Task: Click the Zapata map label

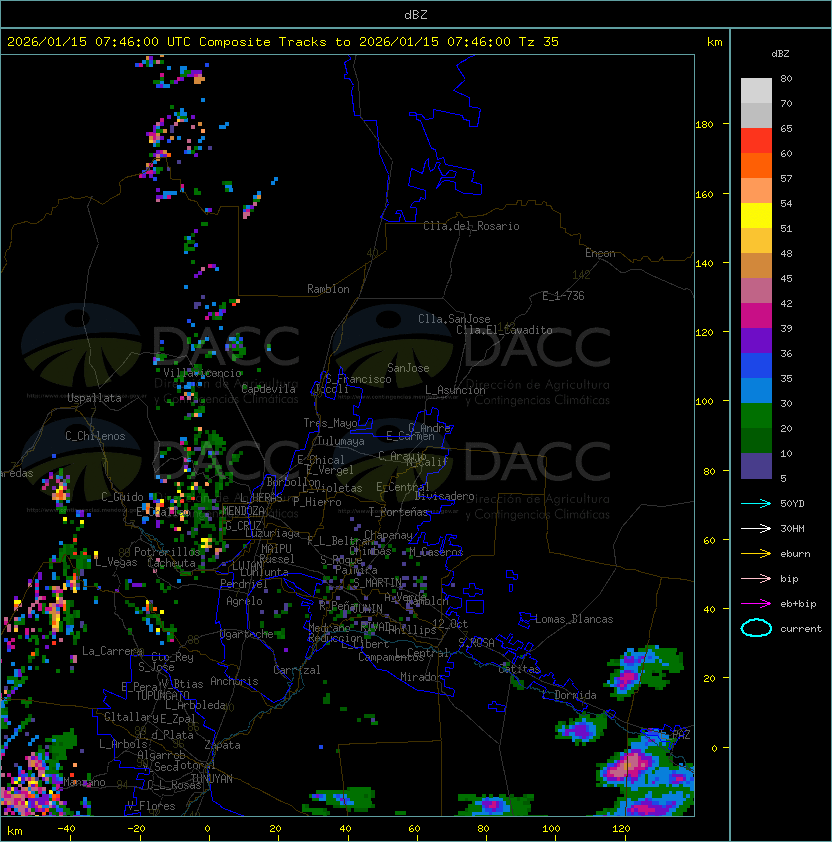Action: pos(222,745)
